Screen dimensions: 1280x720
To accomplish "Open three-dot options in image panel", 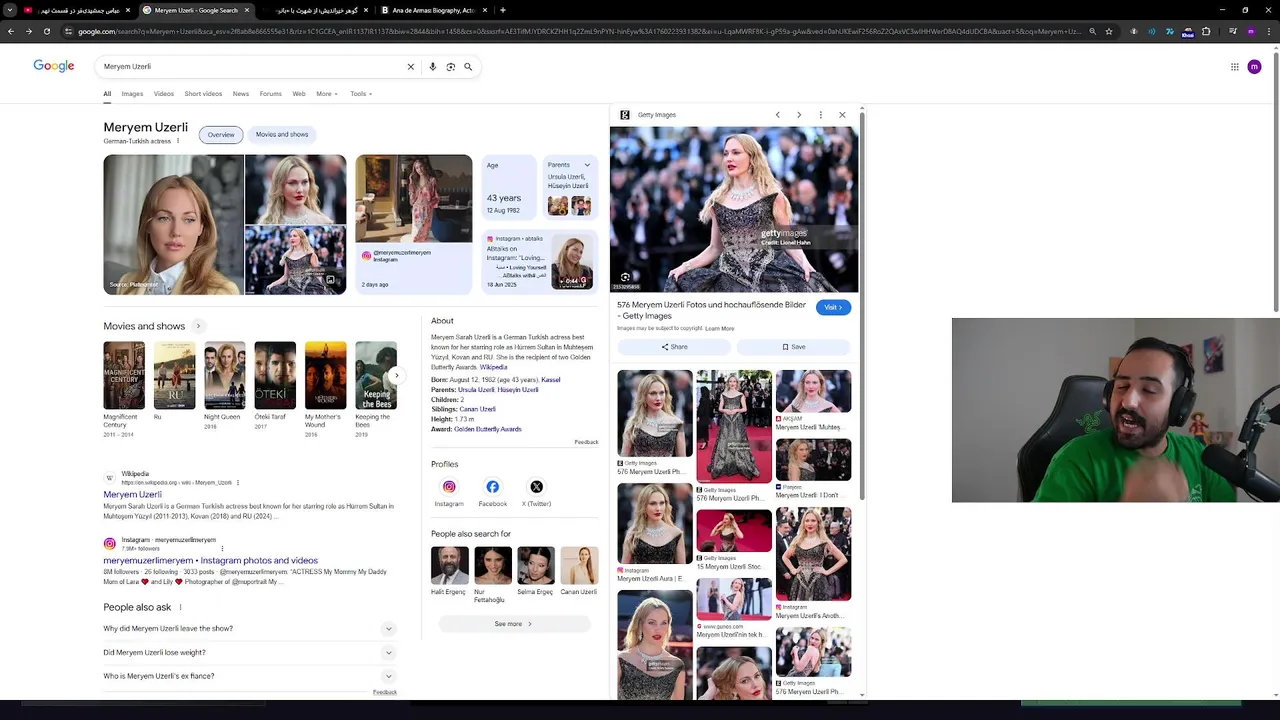I will 820,115.
